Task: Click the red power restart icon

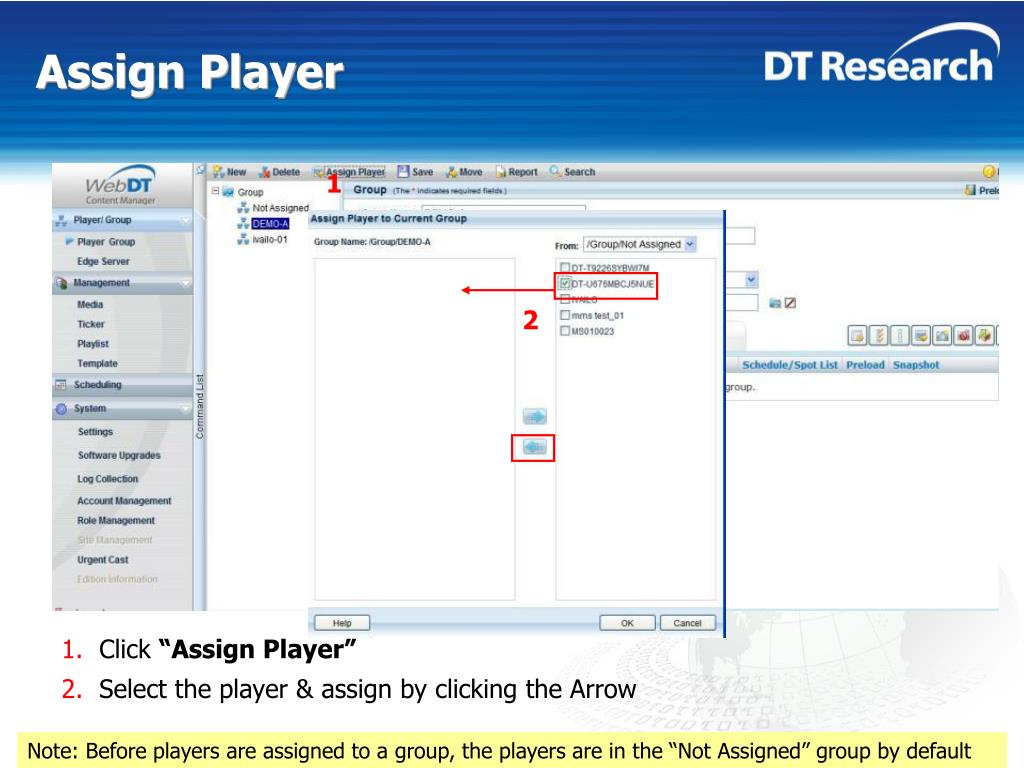Action: pos(963,336)
